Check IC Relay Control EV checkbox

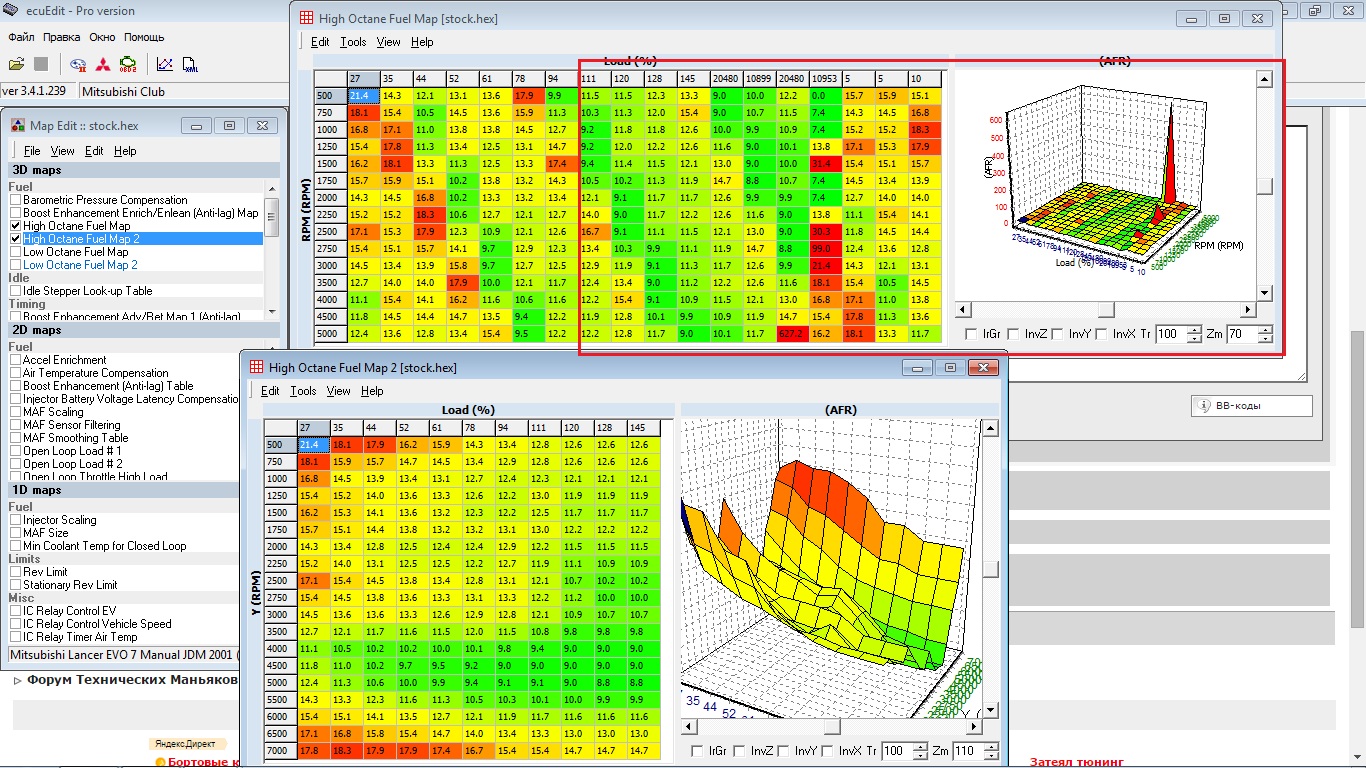15,611
